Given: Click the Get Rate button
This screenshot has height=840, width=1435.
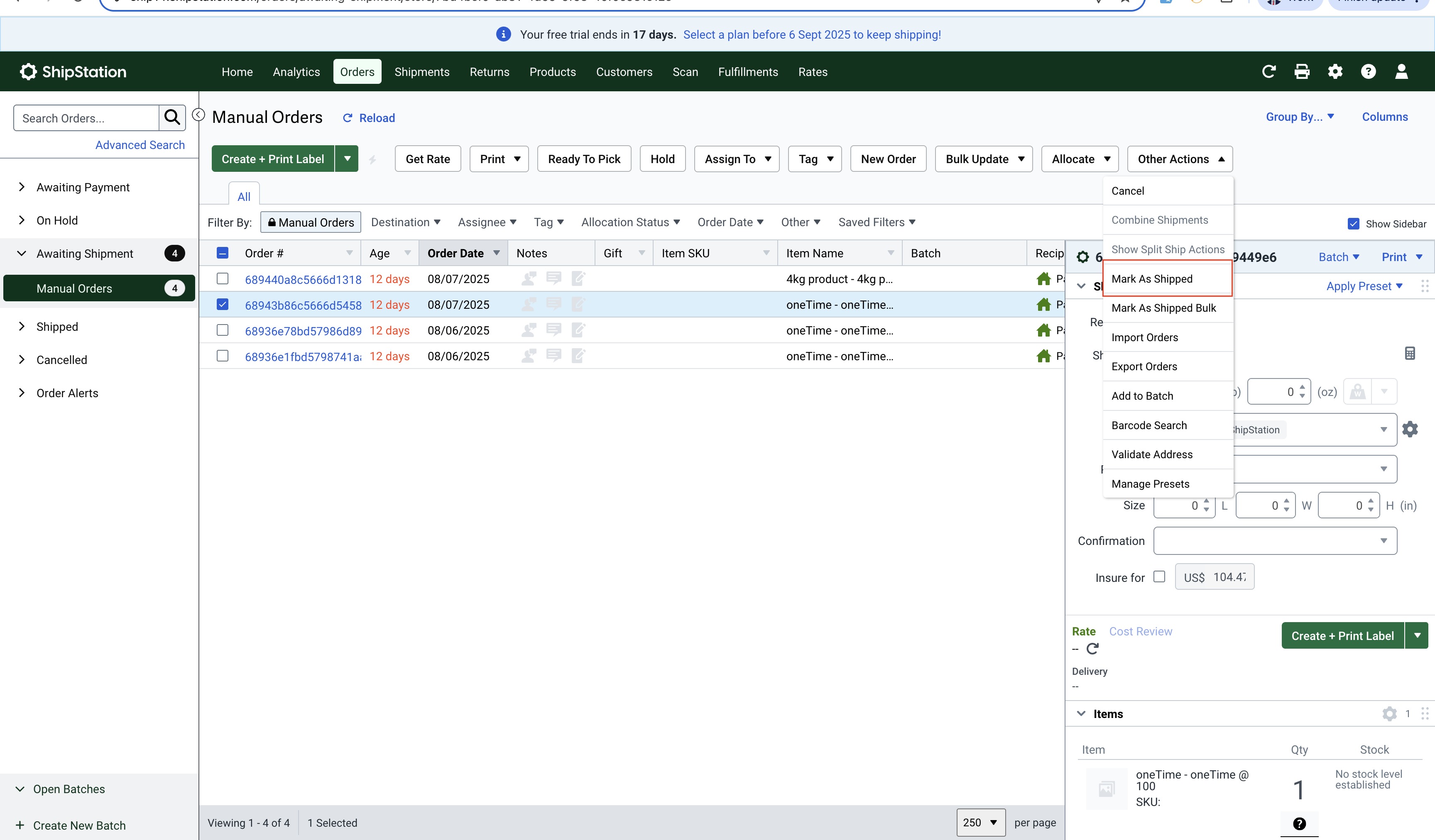Looking at the screenshot, I should pos(428,159).
